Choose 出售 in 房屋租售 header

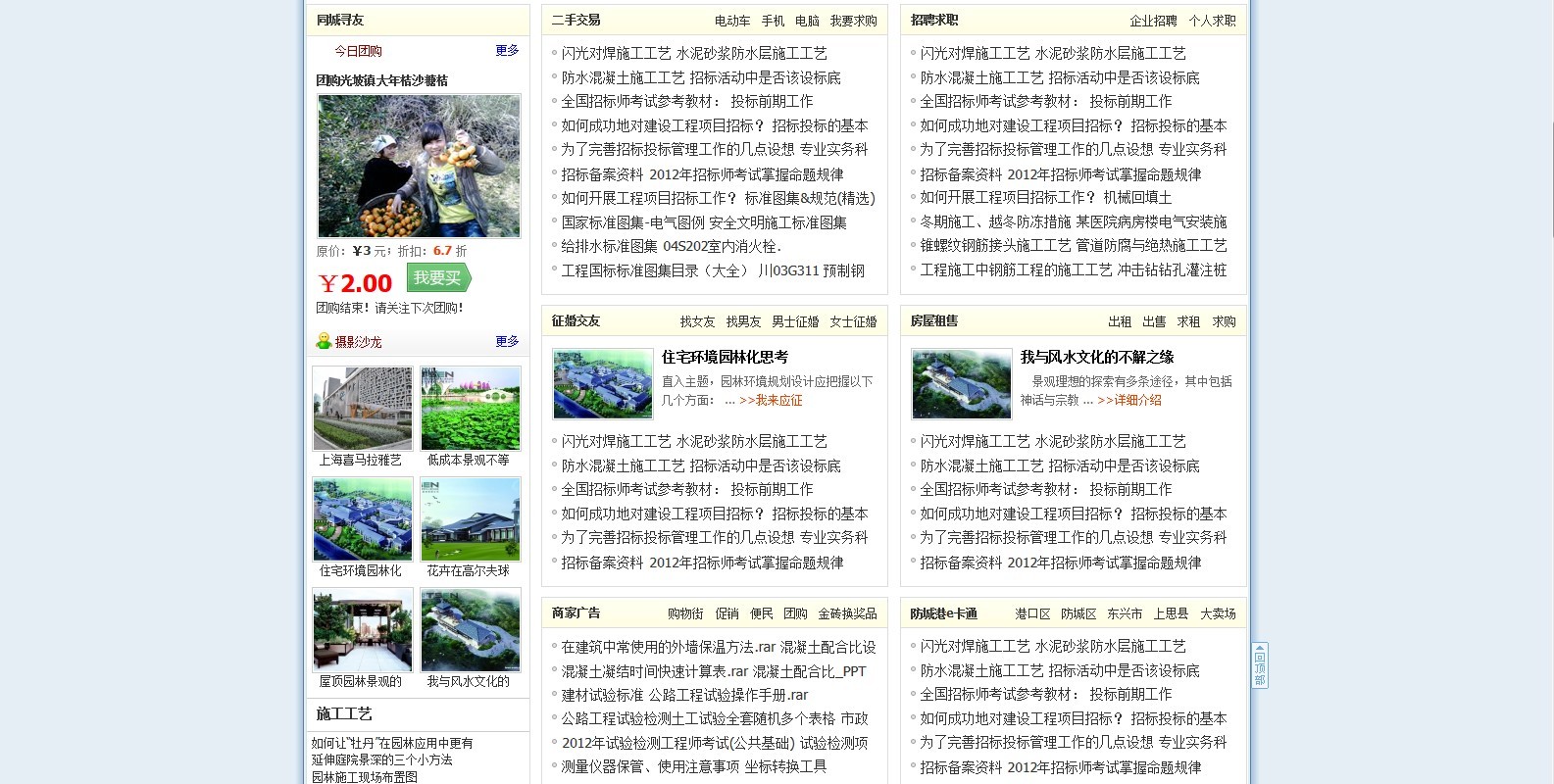pos(1154,321)
